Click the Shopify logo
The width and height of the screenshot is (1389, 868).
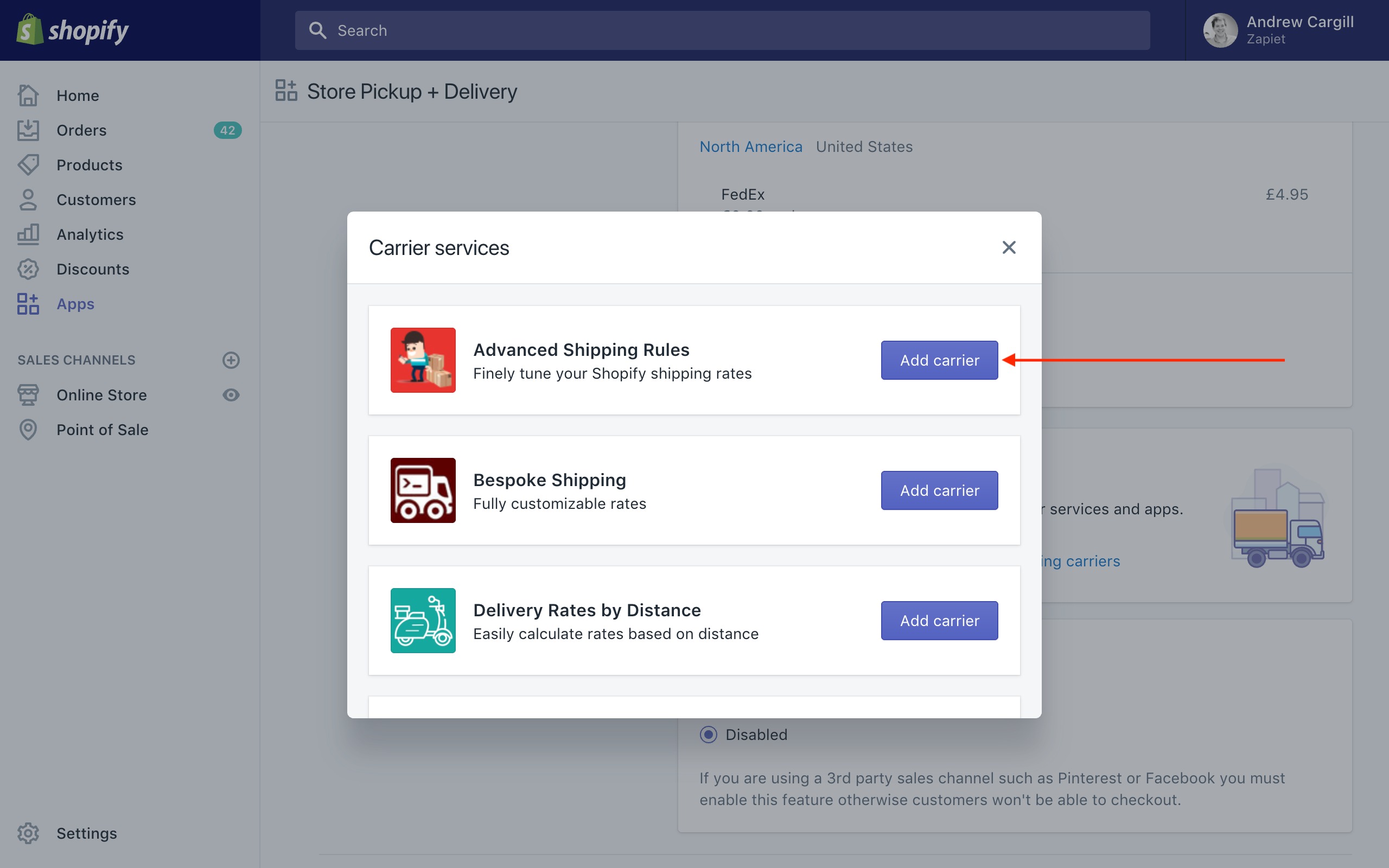coord(72,30)
